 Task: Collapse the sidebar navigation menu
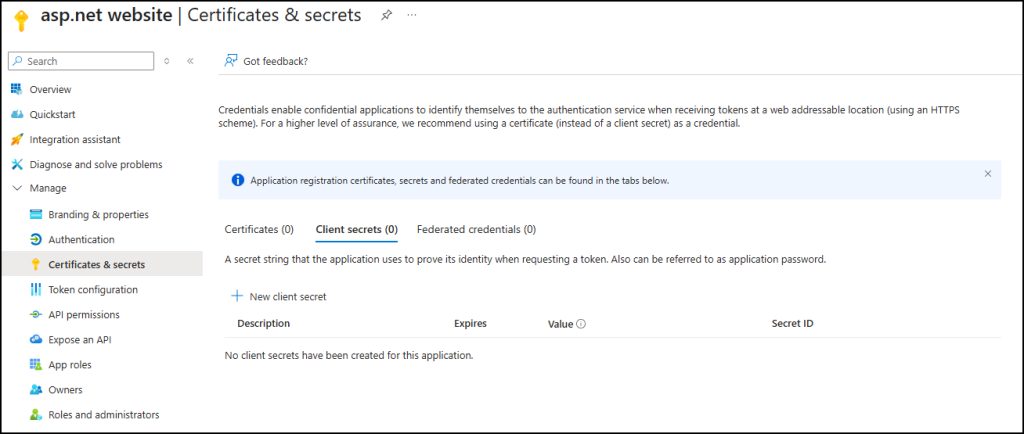[x=190, y=61]
